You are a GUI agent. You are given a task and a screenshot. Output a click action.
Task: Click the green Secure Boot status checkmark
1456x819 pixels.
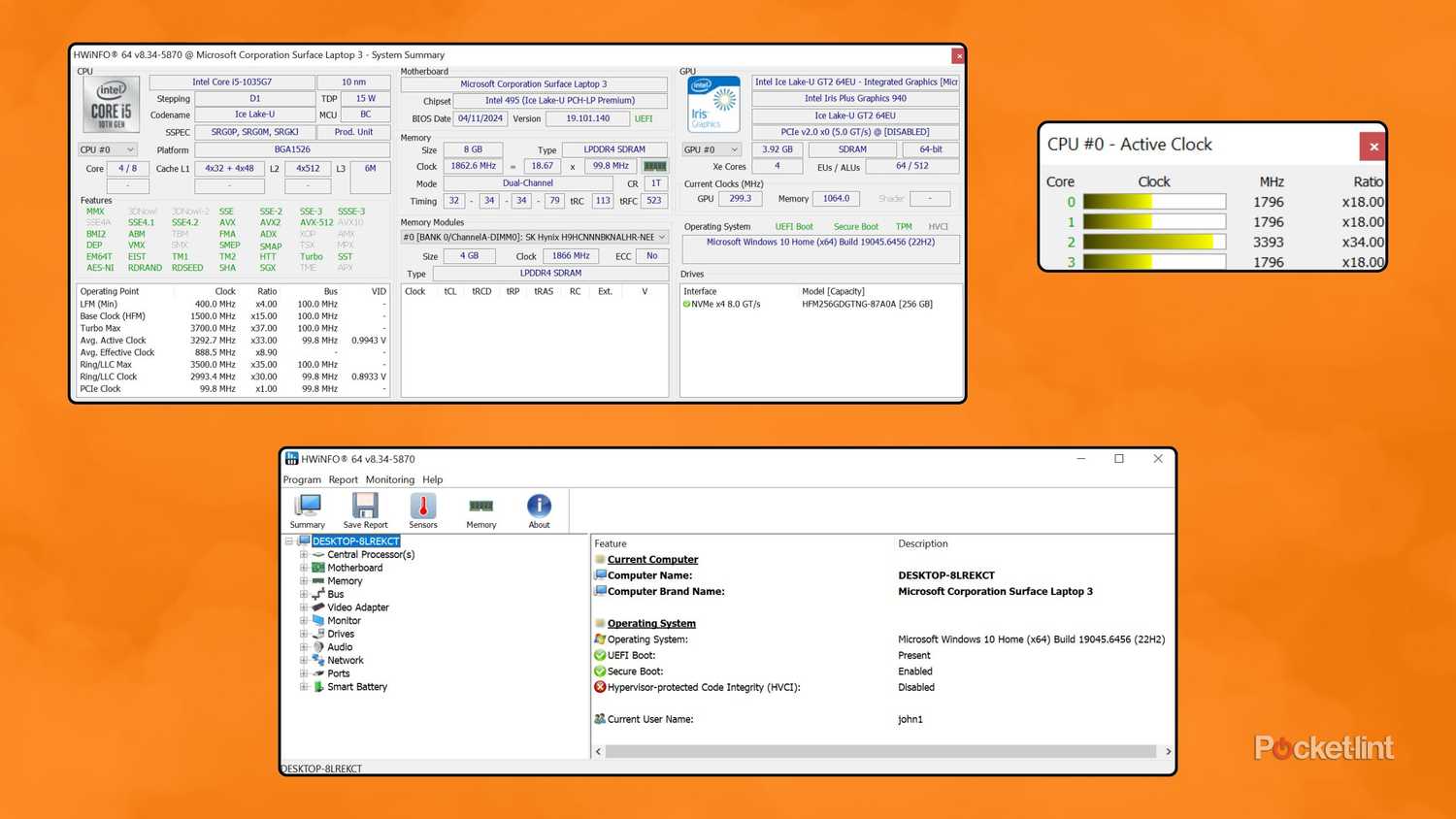tap(599, 671)
